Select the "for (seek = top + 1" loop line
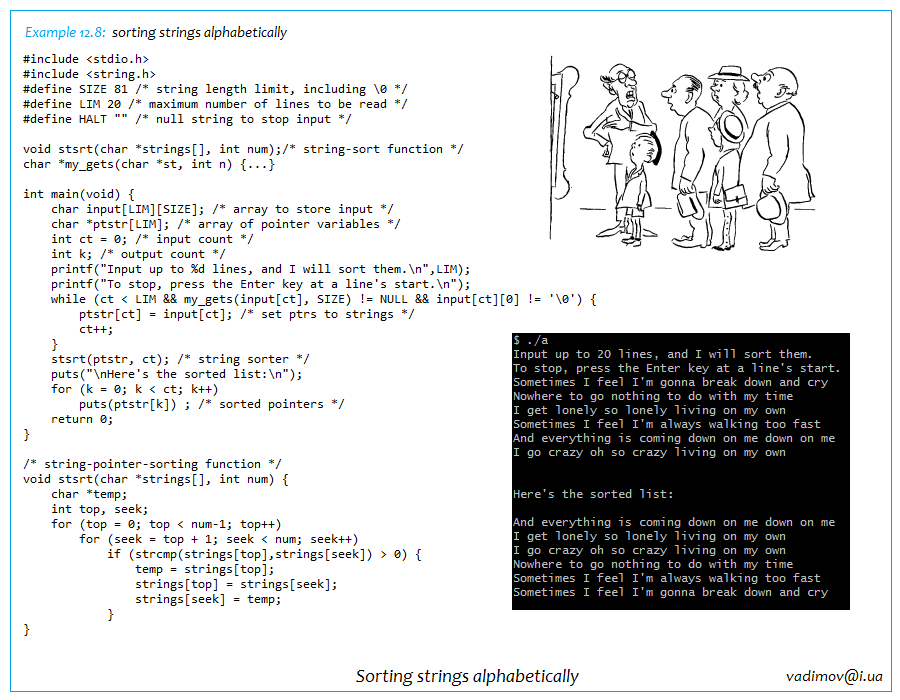The height and width of the screenshot is (700, 900). 219,539
